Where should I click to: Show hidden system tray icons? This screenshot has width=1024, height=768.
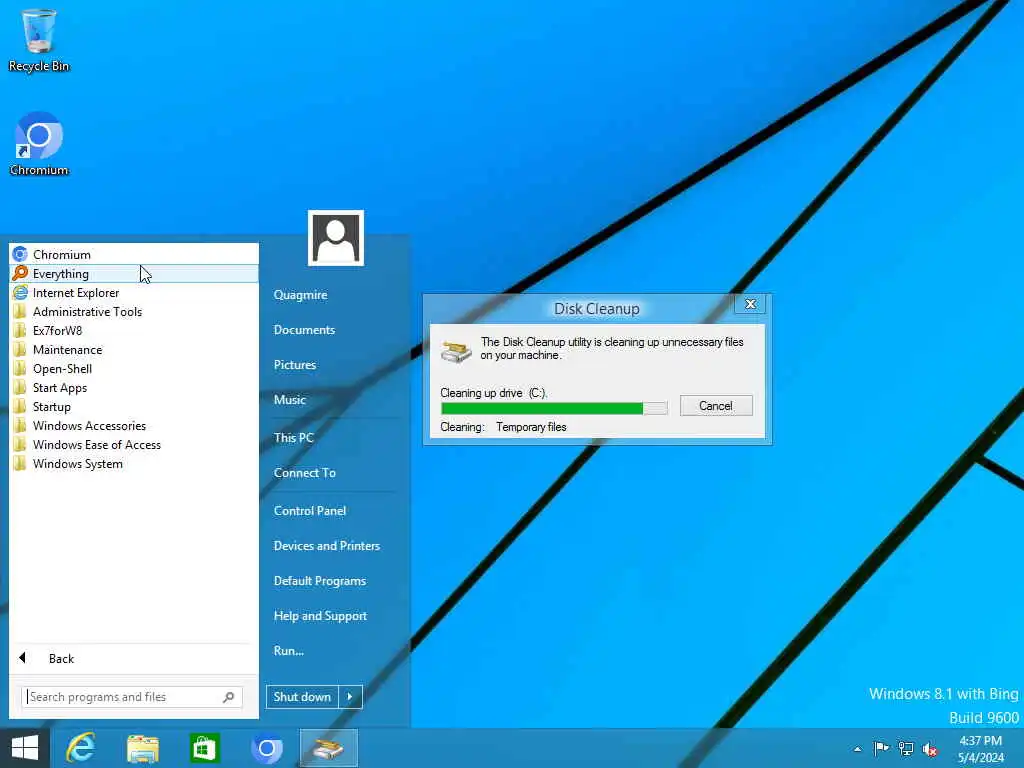pos(857,749)
